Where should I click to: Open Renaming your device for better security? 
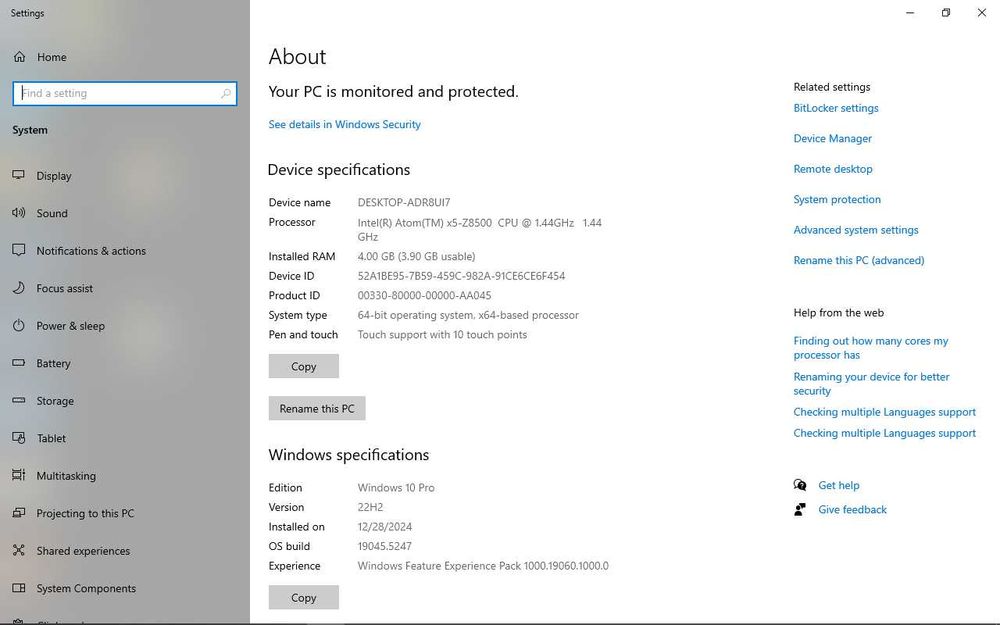(x=871, y=383)
